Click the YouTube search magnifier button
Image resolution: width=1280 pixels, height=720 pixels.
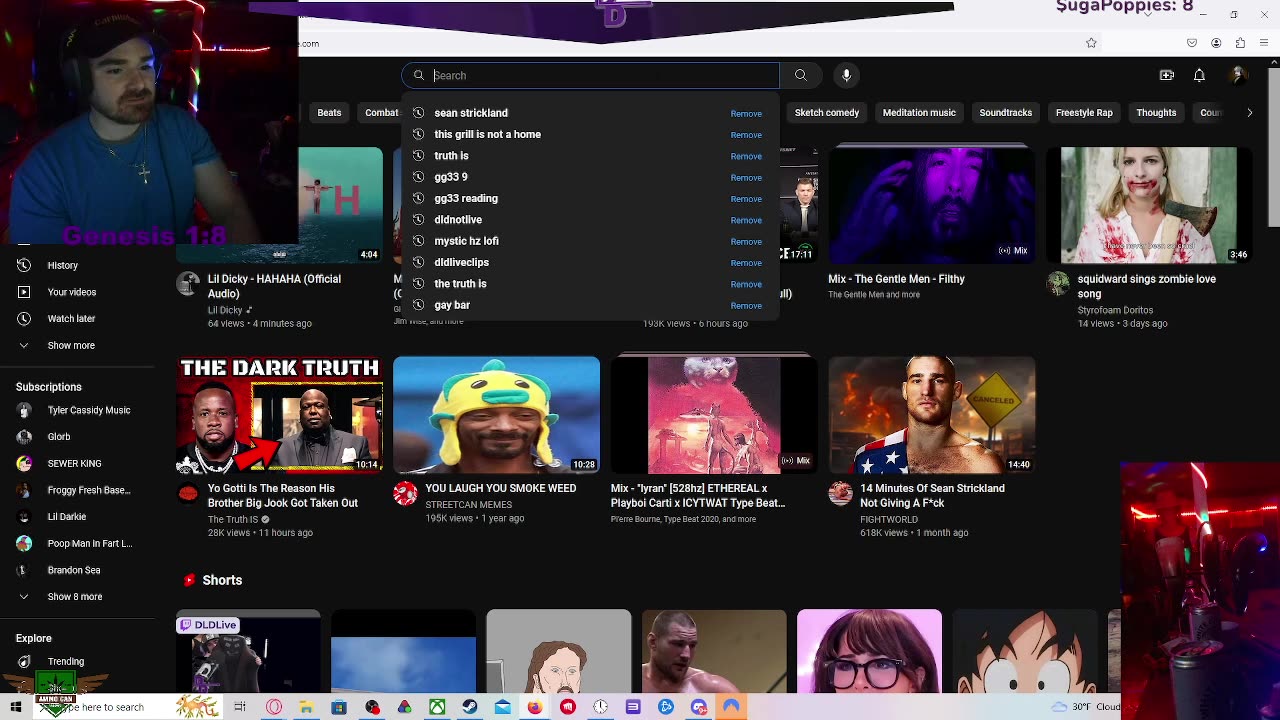coord(800,75)
